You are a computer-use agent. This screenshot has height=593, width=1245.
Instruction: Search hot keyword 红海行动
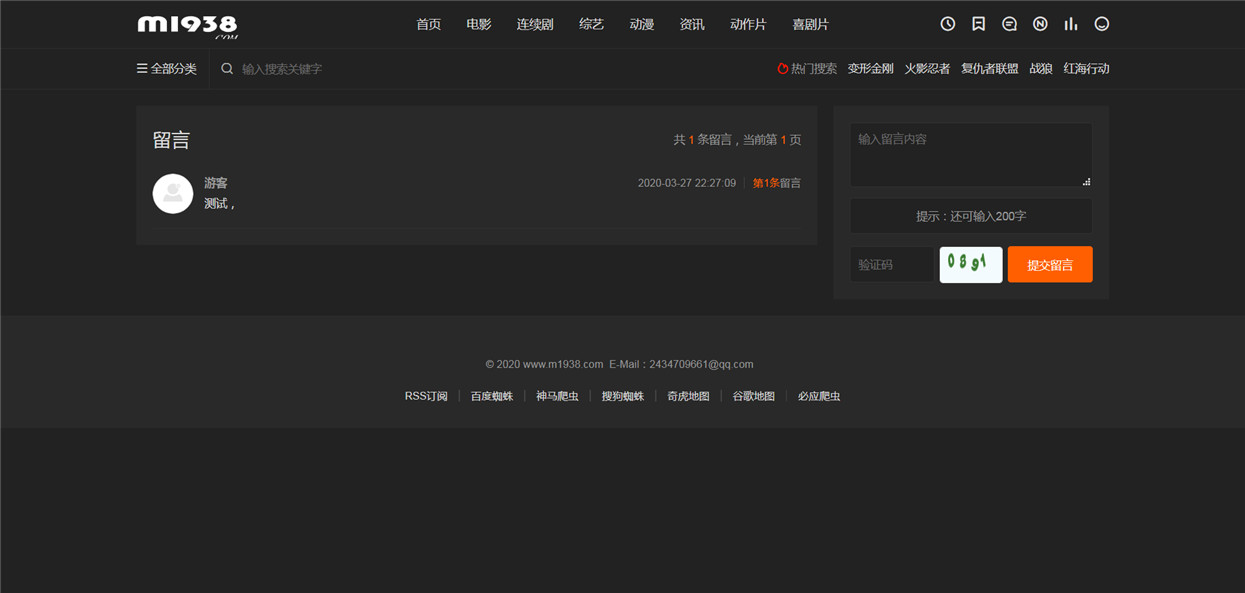coord(1087,69)
